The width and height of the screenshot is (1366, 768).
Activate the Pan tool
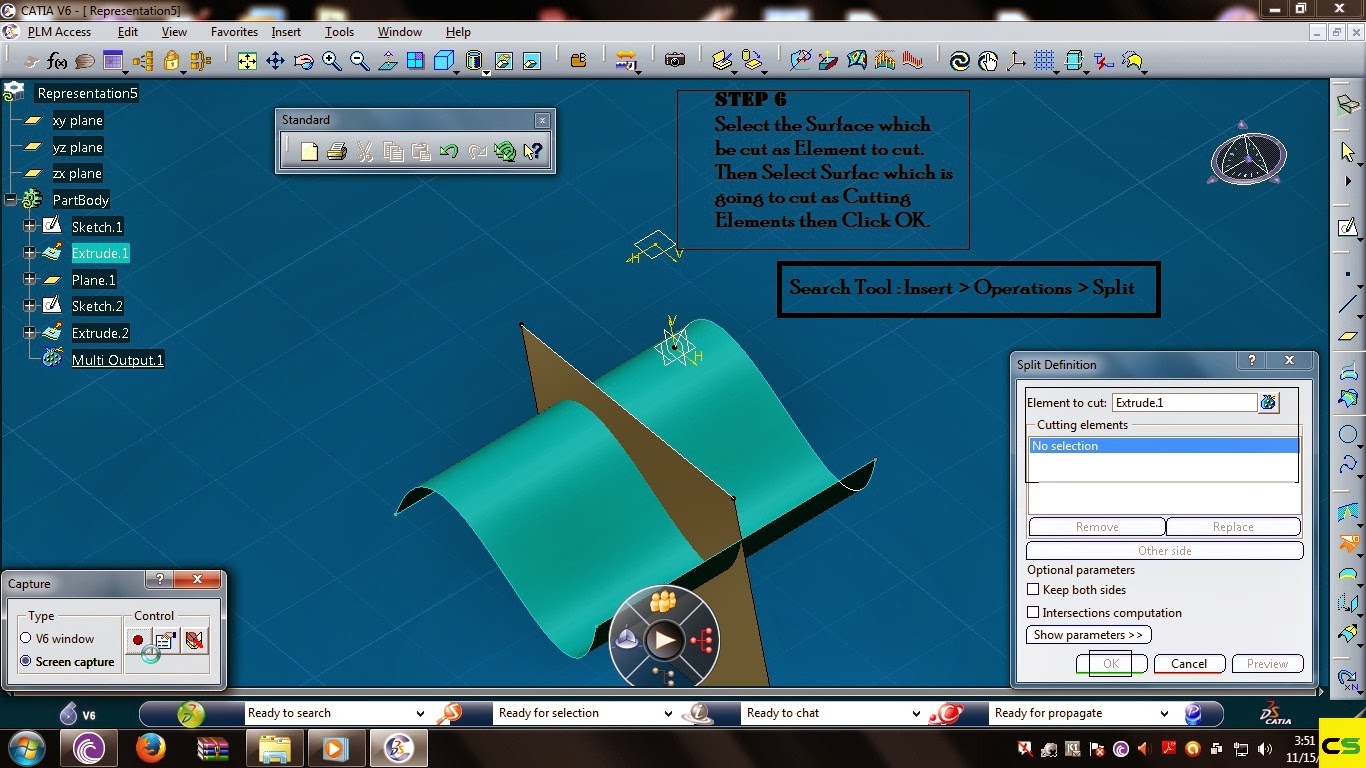pos(275,60)
